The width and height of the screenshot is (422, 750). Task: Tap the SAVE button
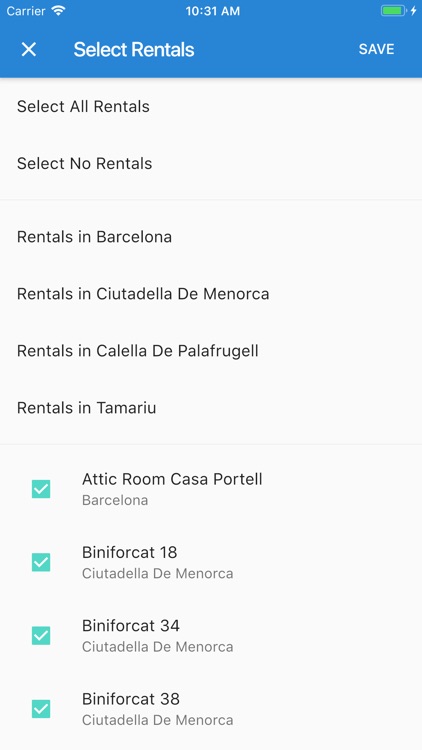click(x=377, y=49)
